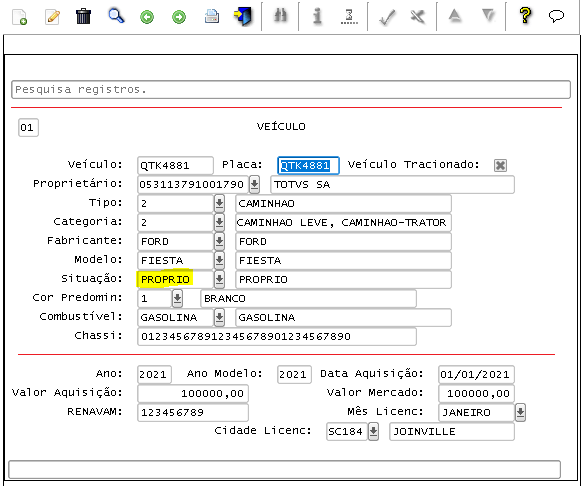Click the Placa field
583x486 pixels.
(308, 165)
